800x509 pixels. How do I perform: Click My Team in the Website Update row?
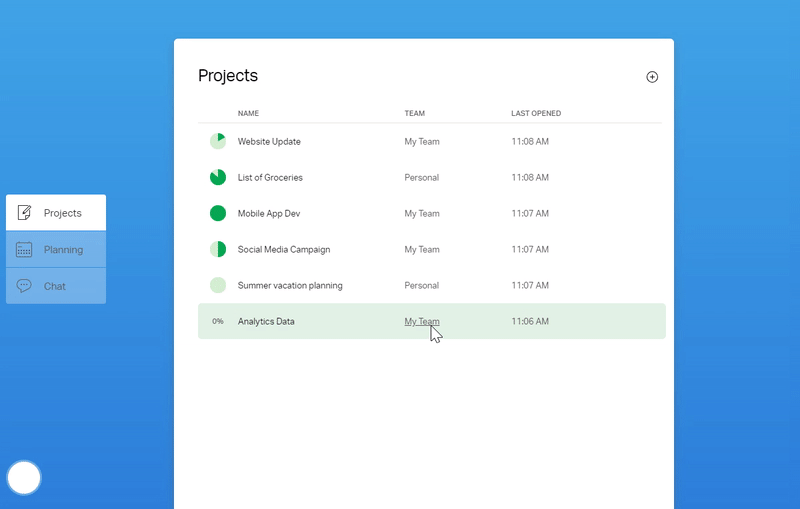422,142
